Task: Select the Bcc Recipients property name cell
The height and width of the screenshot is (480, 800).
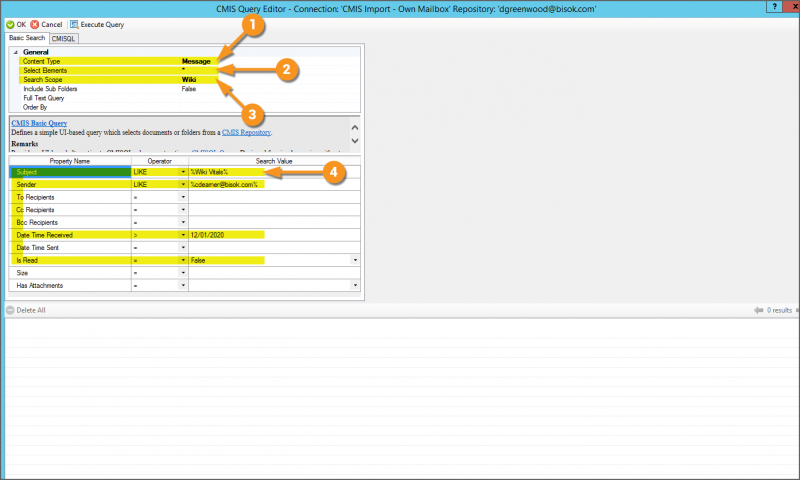Action: [70, 222]
